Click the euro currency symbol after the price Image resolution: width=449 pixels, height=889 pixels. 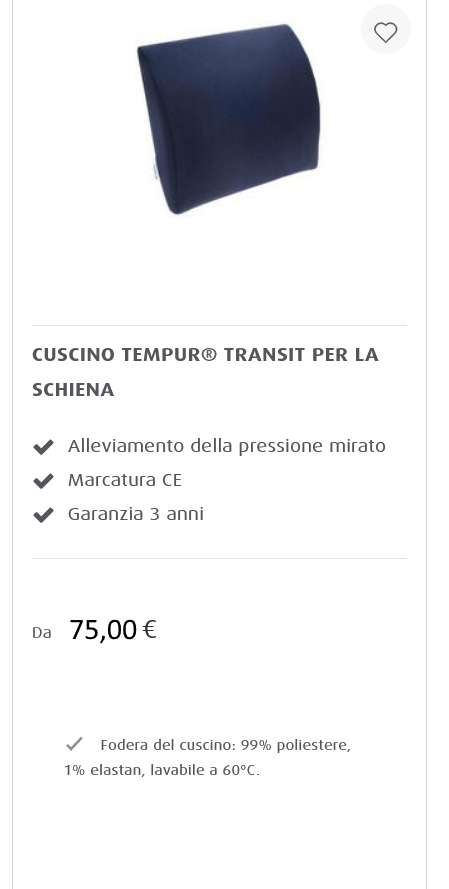(150, 629)
